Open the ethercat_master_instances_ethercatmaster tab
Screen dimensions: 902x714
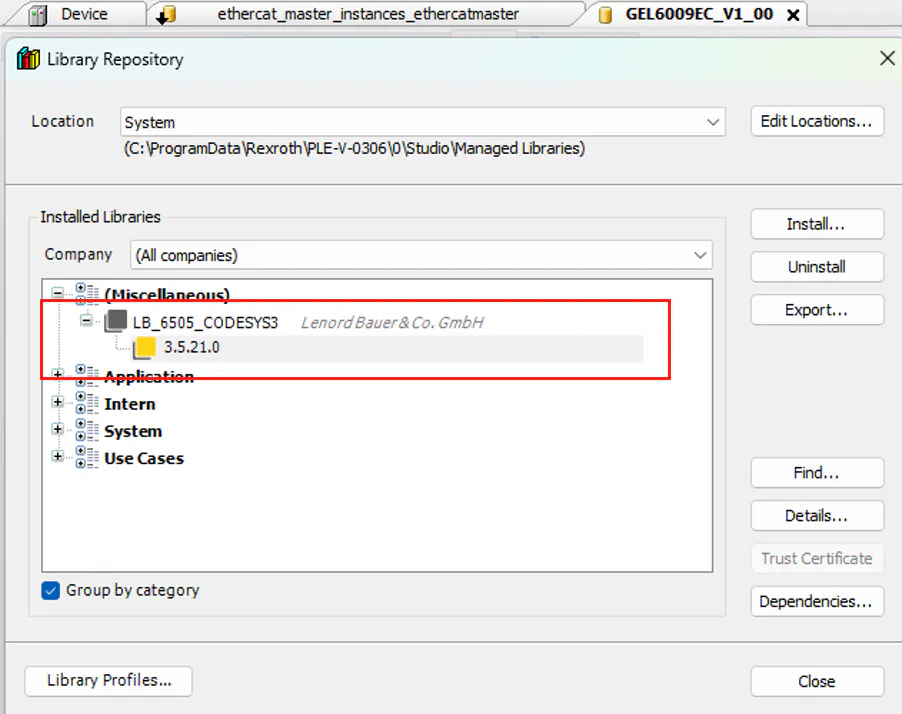369,14
